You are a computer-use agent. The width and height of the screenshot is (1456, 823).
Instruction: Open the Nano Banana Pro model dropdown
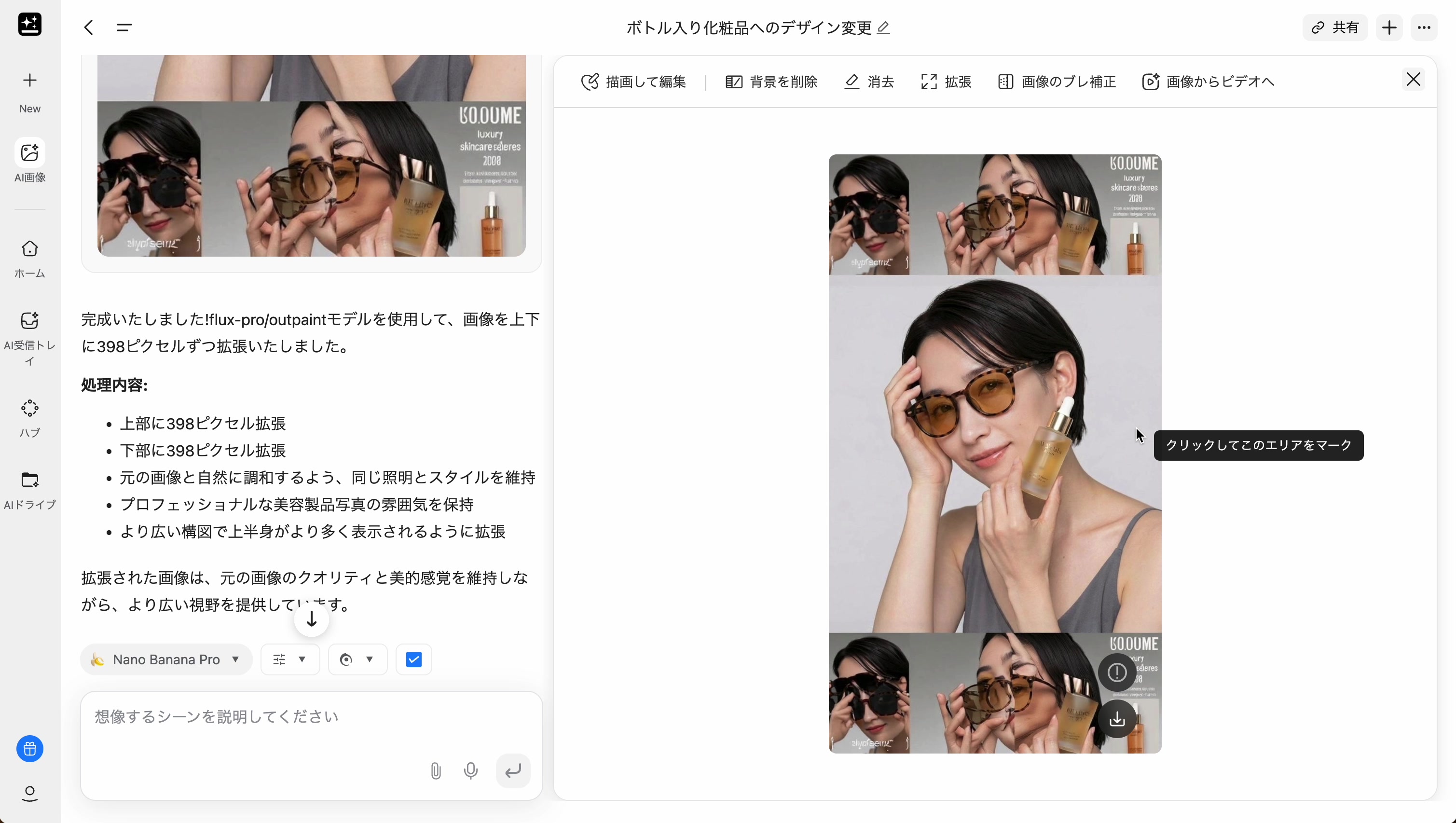tap(166, 659)
